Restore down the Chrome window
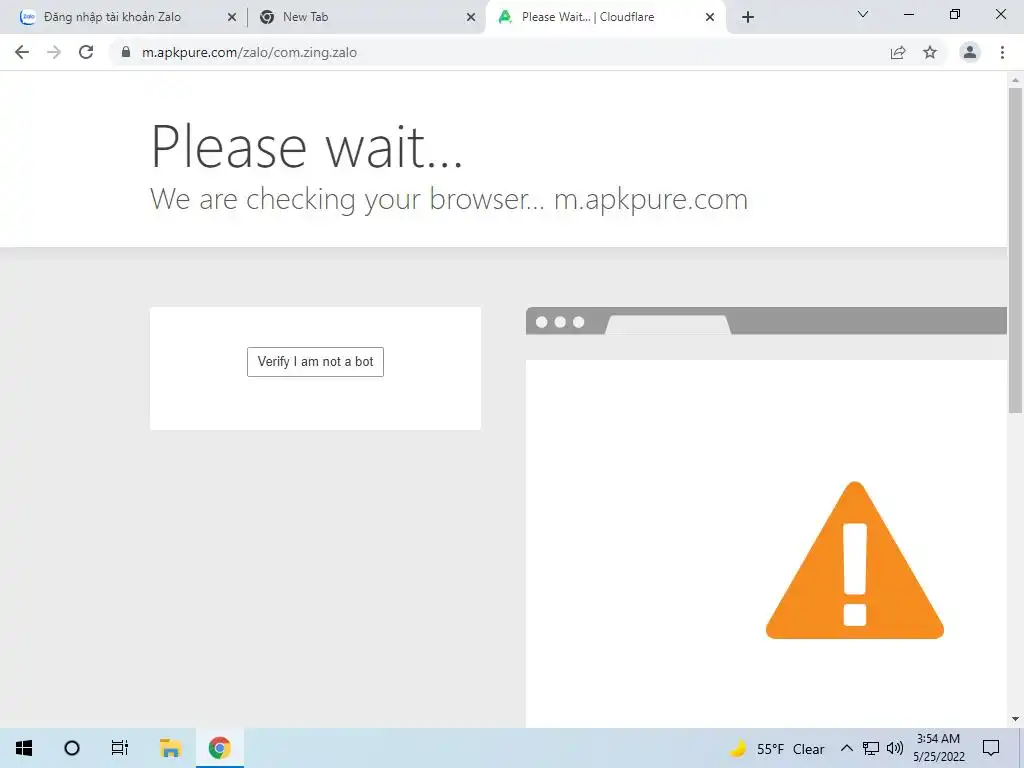The width and height of the screenshot is (1024, 768). pyautogui.click(x=955, y=14)
